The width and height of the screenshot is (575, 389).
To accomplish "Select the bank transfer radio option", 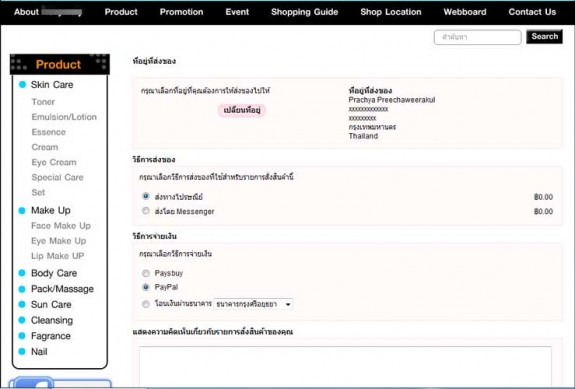I will pos(146,304).
